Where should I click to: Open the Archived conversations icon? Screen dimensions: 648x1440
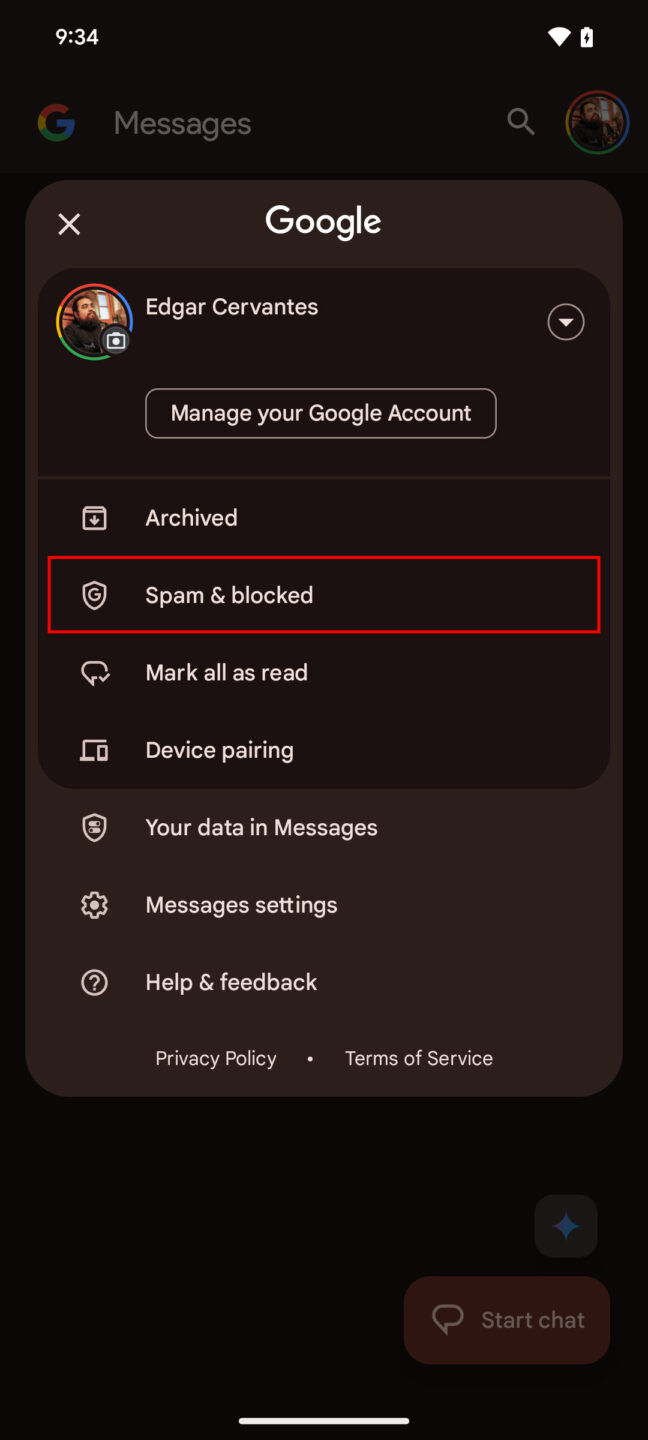(x=94, y=518)
